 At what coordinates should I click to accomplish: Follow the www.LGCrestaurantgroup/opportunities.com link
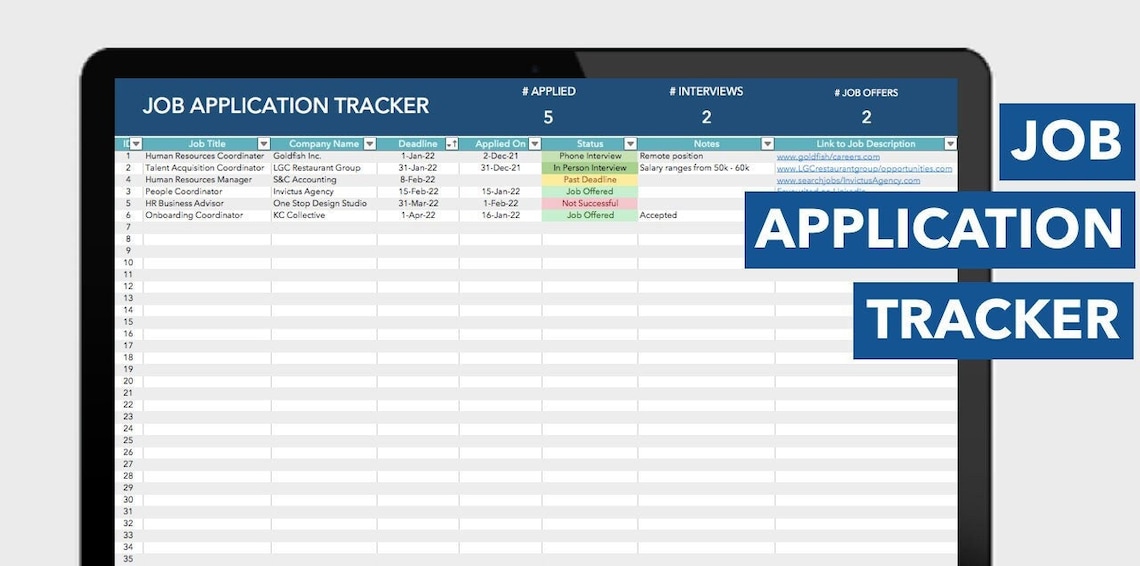[864, 168]
